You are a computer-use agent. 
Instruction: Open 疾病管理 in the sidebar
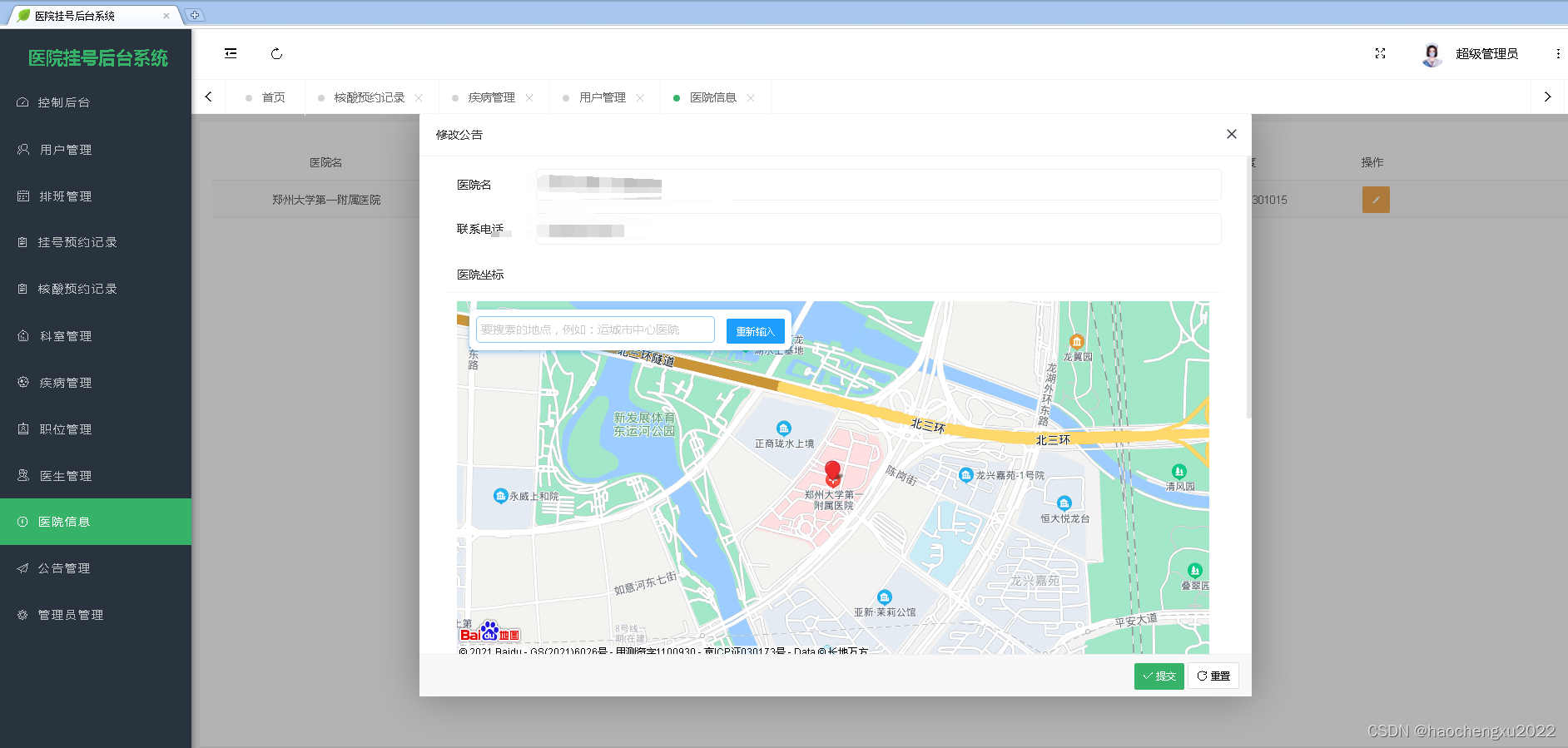tap(96, 383)
